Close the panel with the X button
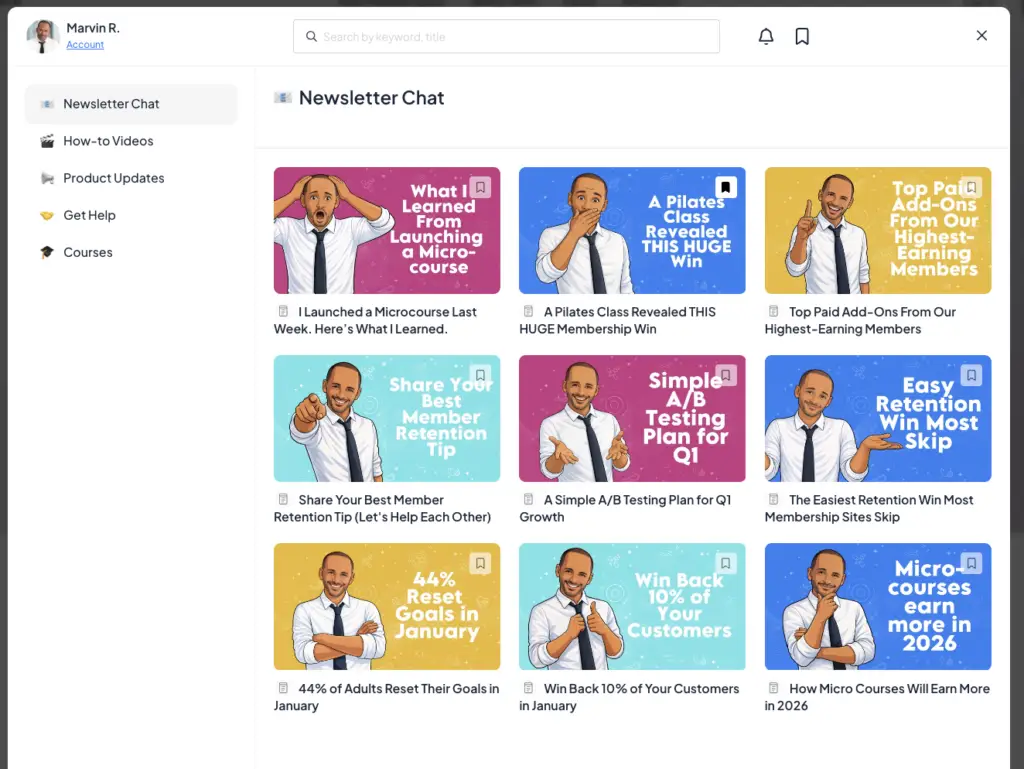Viewport: 1024px width, 769px height. (982, 35)
